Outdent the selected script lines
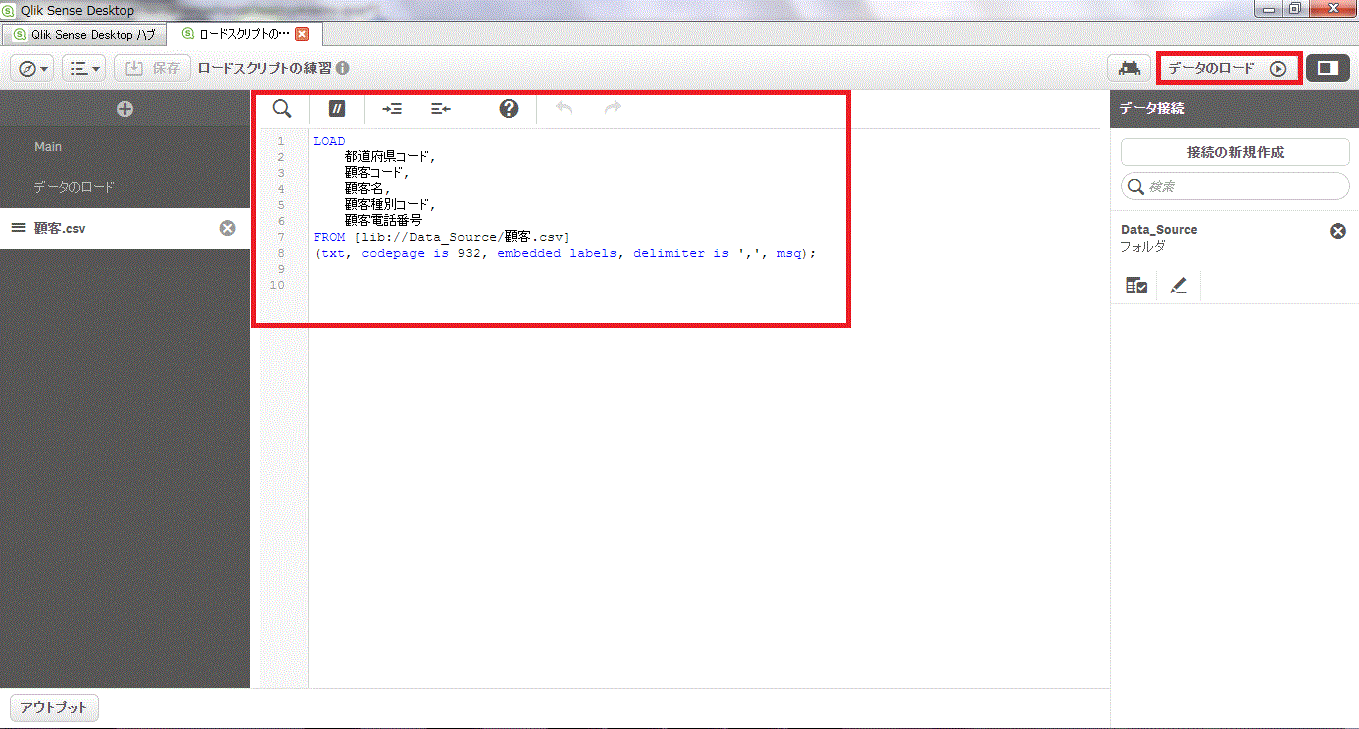This screenshot has height=729, width=1359. [441, 109]
